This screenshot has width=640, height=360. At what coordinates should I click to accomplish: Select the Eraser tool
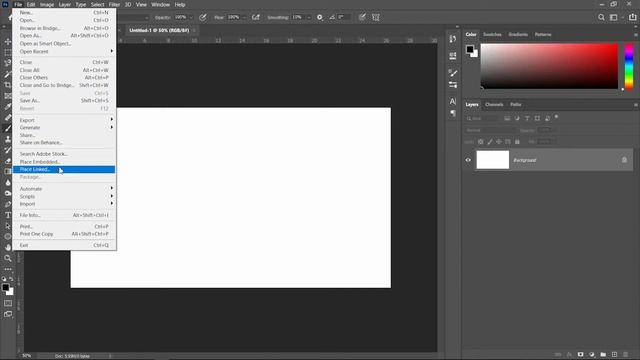[8, 161]
